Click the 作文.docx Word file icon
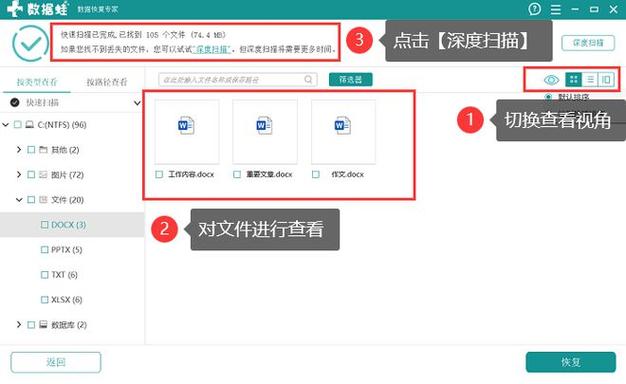Screen dimensions: 626x384 click(x=343, y=125)
